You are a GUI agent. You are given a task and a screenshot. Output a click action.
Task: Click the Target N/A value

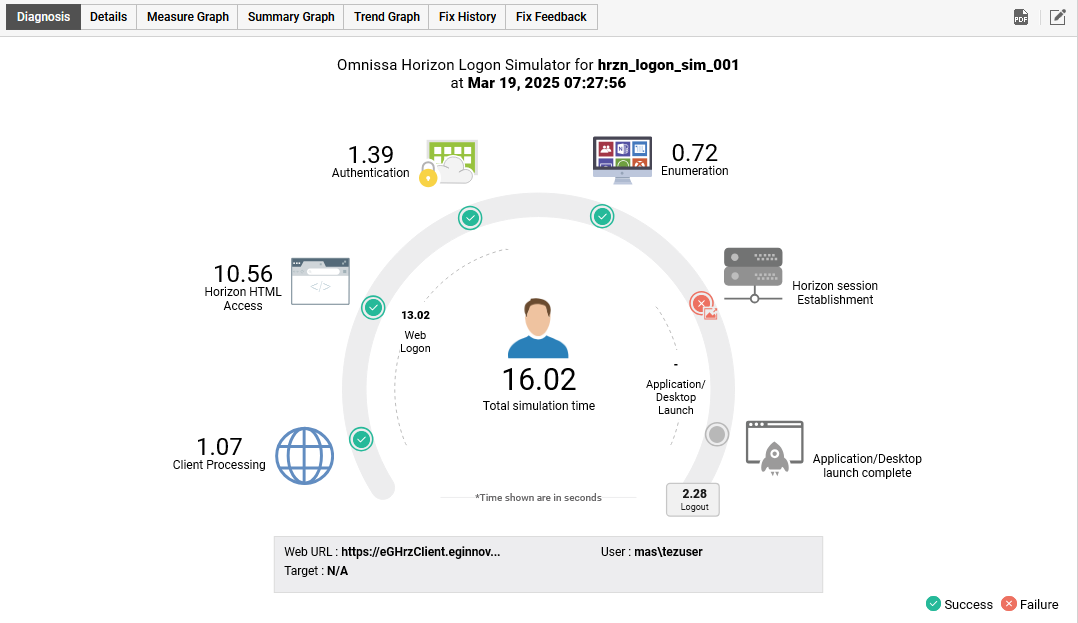coord(338,571)
